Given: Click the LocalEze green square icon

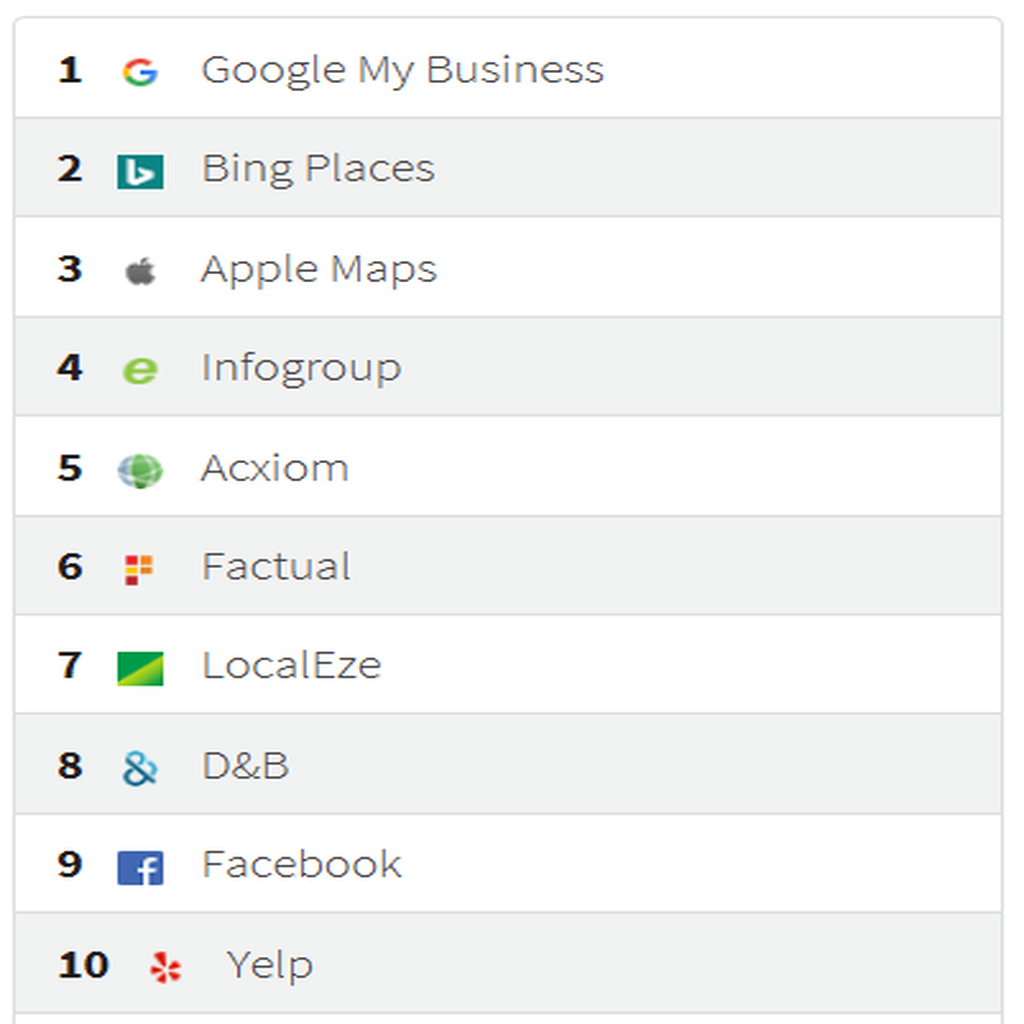Looking at the screenshot, I should click(x=140, y=669).
